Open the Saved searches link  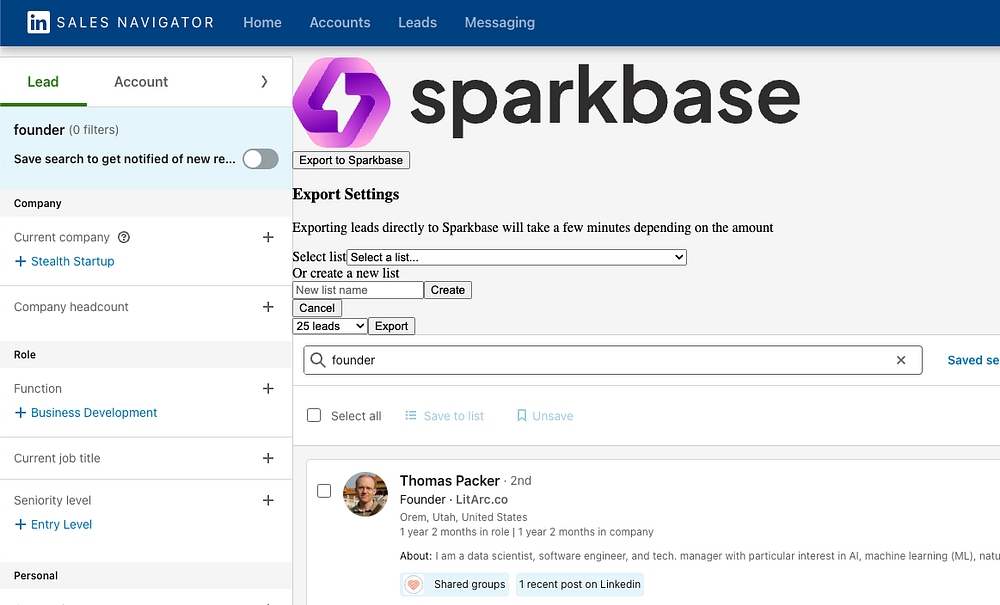click(x=973, y=360)
